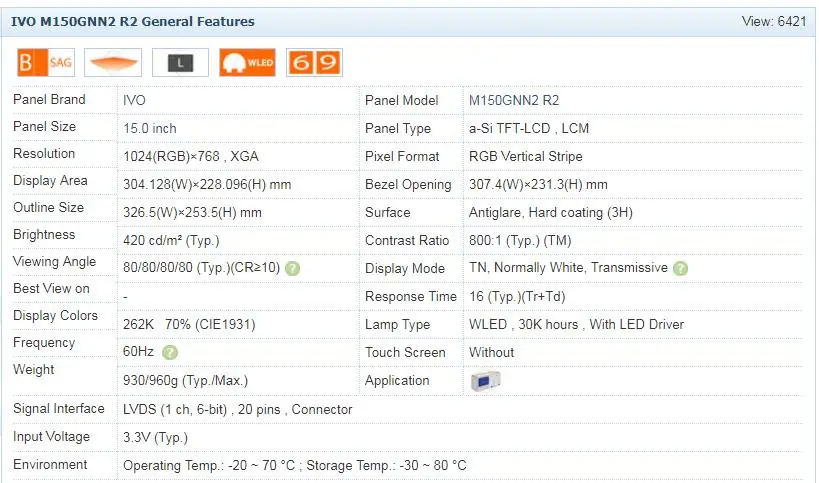Select the 420 cd/m² (Typ.) brightness value

pos(171,241)
